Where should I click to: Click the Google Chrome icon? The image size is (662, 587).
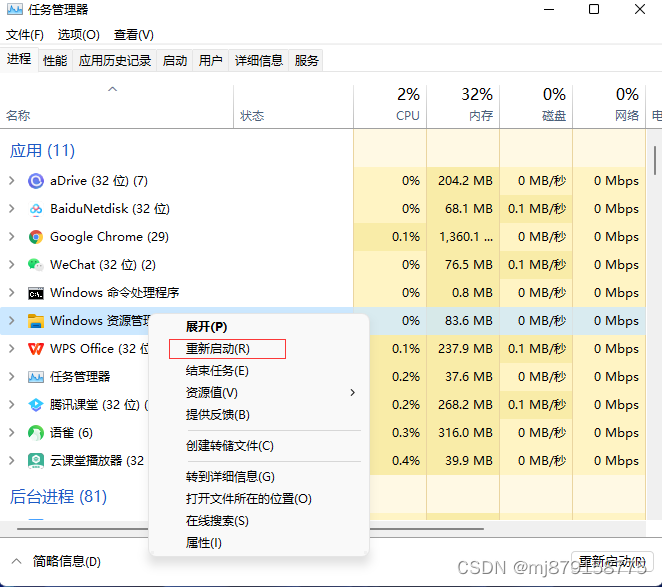click(36, 237)
